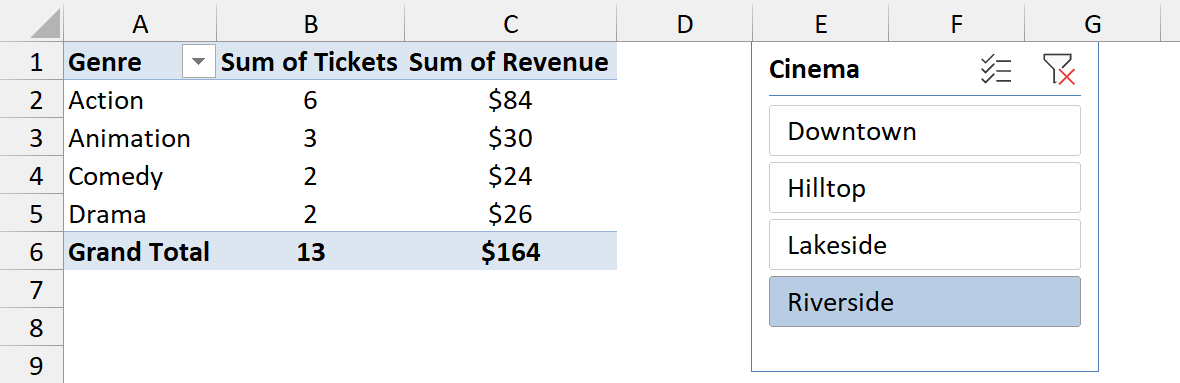Click Drama tickets value 2

[311, 214]
